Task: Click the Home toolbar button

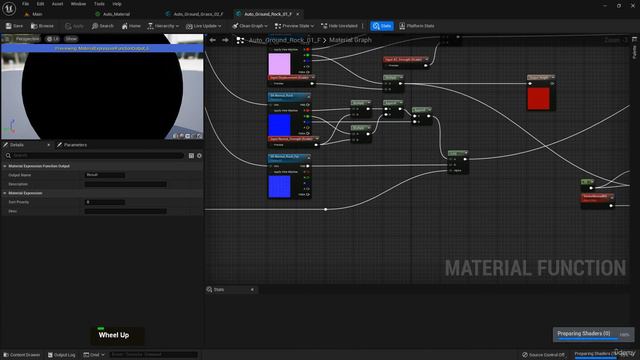Action: 131,26
